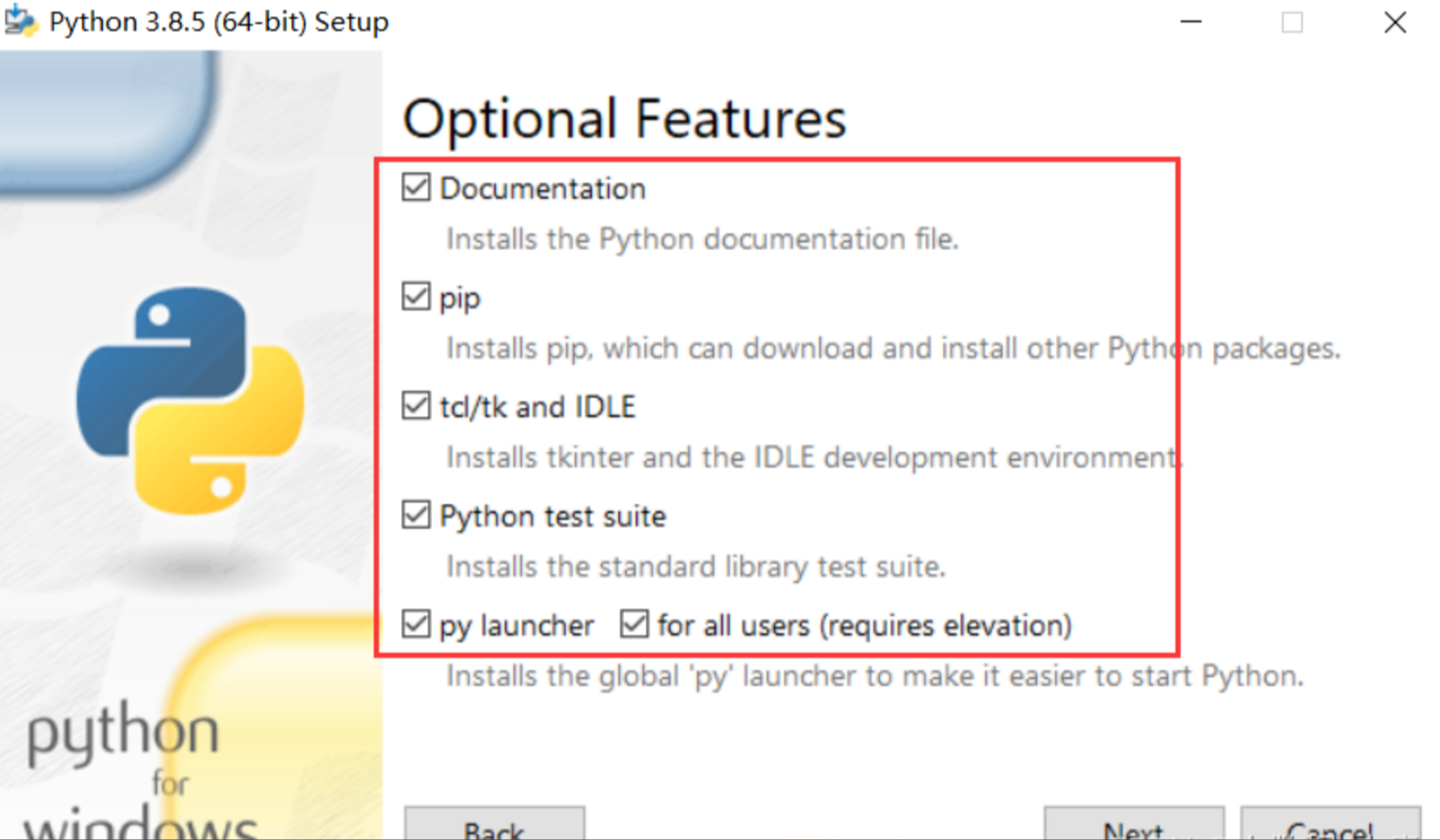Screen dimensions: 1440x840
Task: Toggle the pip checkbox
Action: click(417, 296)
